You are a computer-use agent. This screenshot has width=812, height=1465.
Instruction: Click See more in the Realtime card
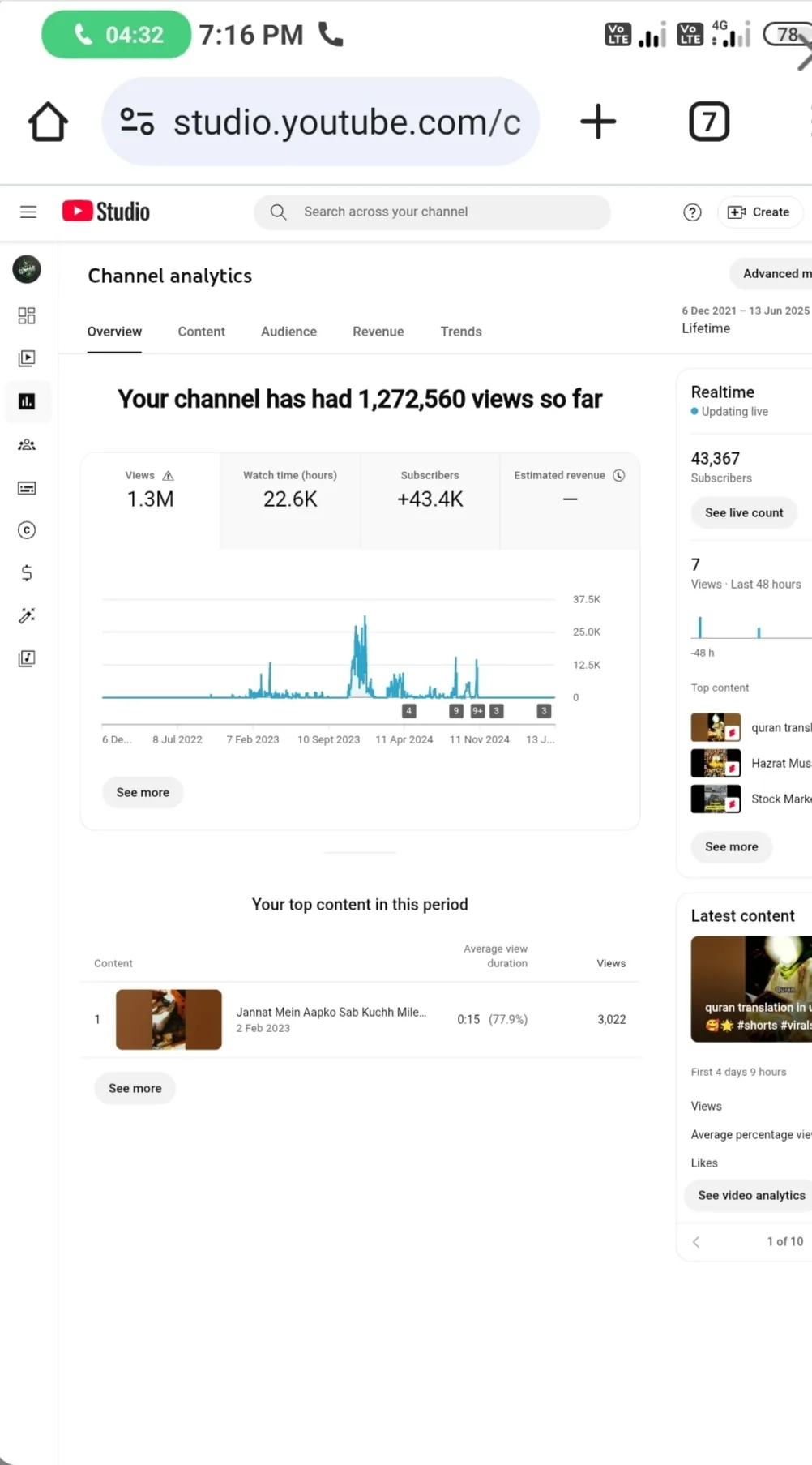[732, 846]
